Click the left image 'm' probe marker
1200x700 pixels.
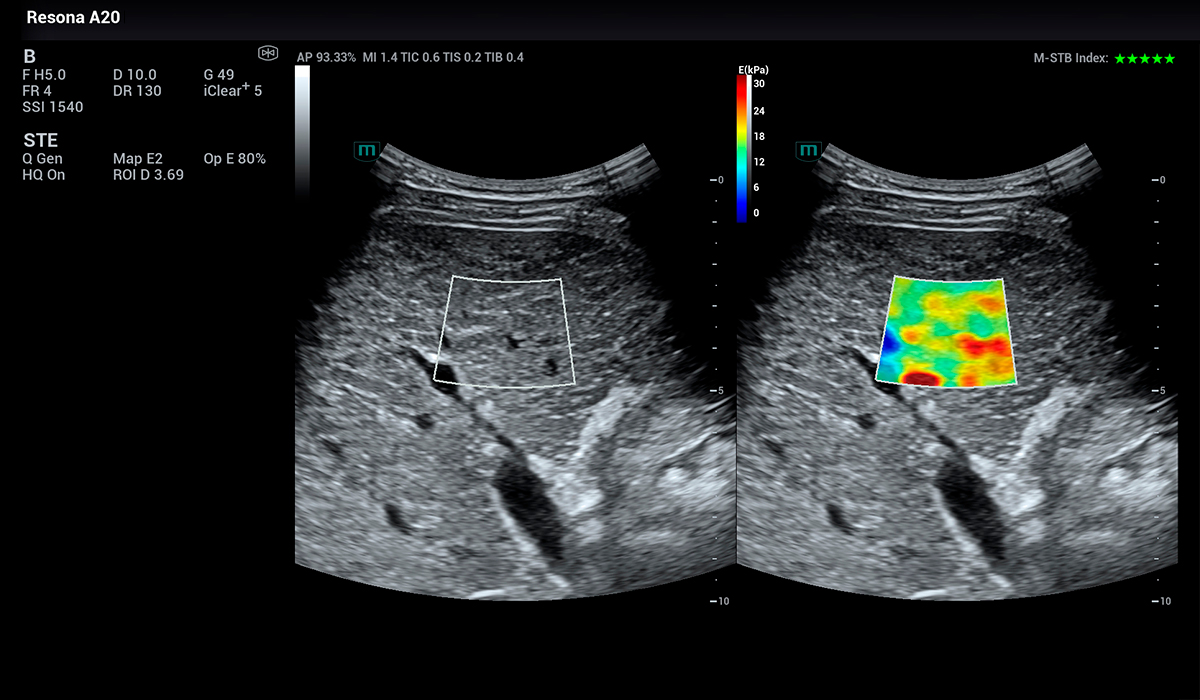coord(367,151)
